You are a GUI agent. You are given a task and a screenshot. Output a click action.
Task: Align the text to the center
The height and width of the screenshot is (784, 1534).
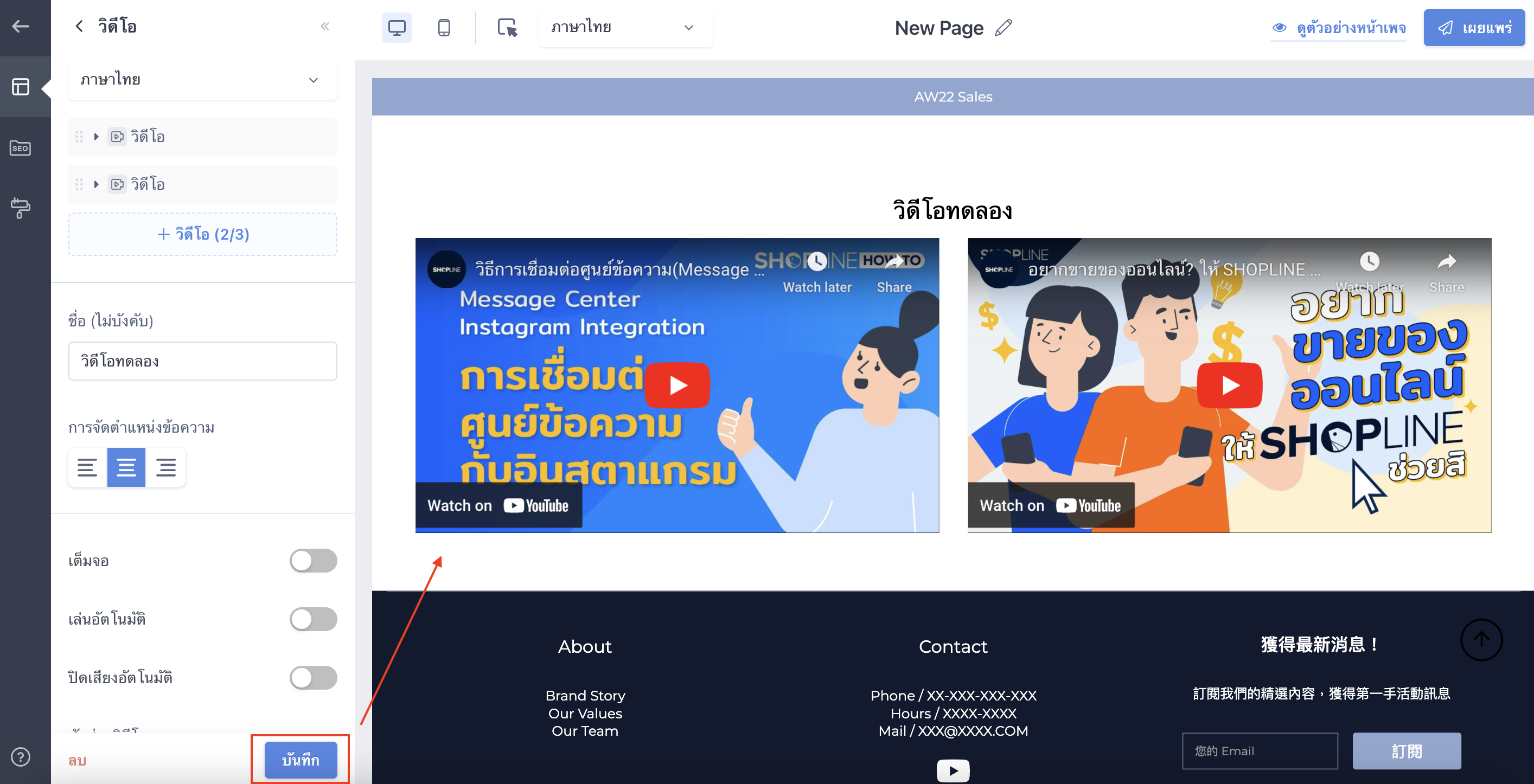coord(126,467)
